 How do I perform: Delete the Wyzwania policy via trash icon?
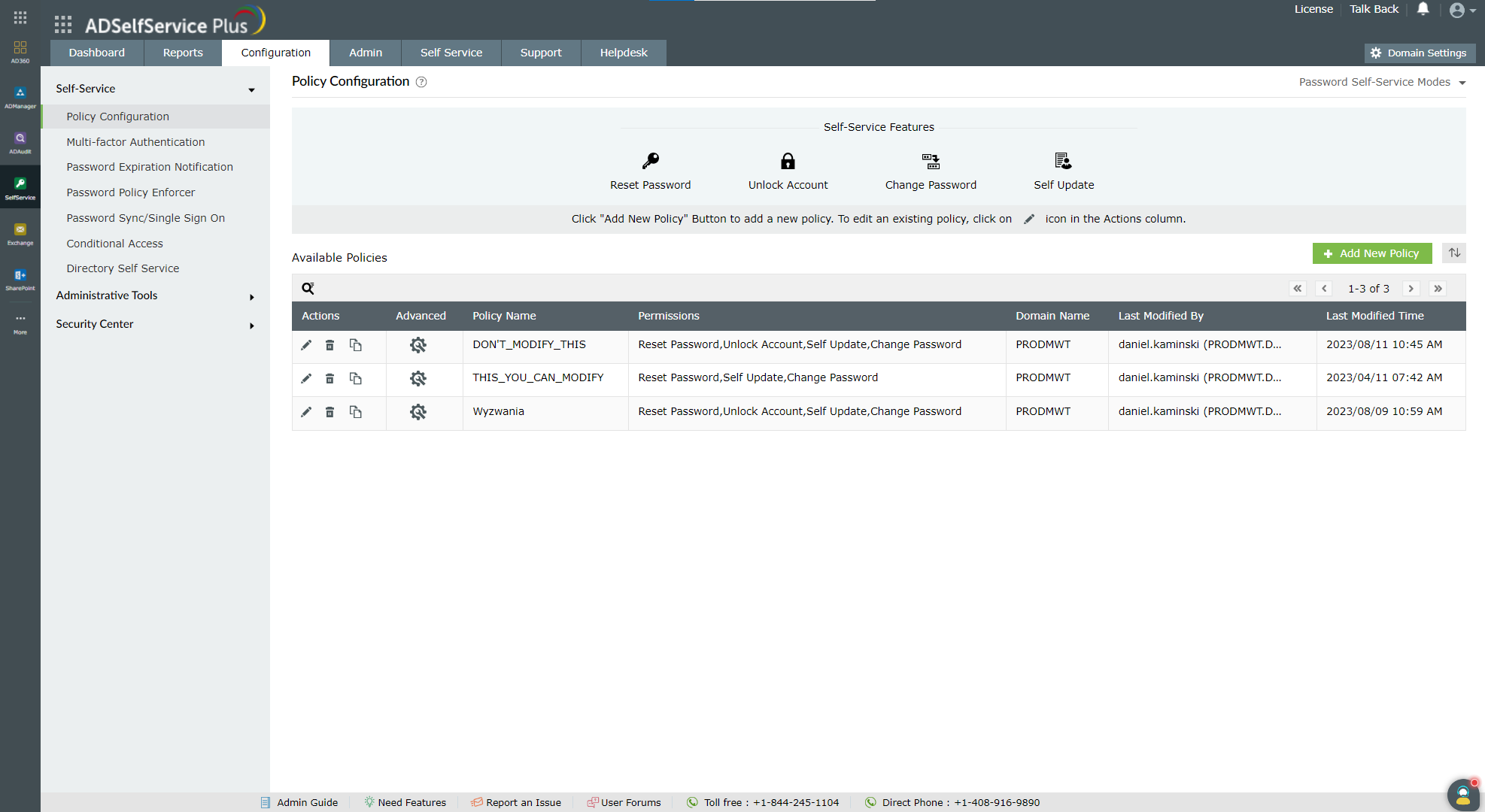click(x=329, y=412)
